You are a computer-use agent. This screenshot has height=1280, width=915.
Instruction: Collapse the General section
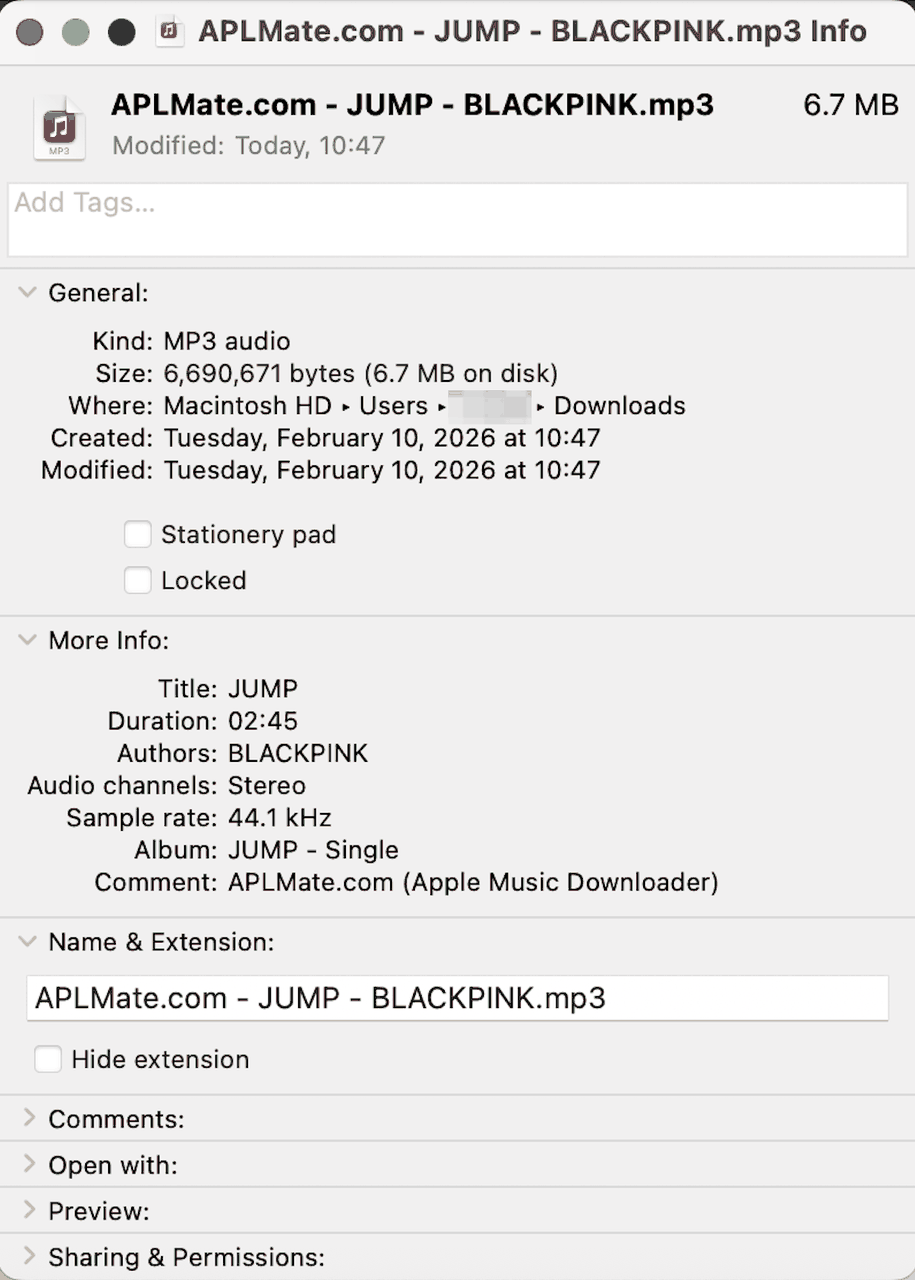point(27,292)
